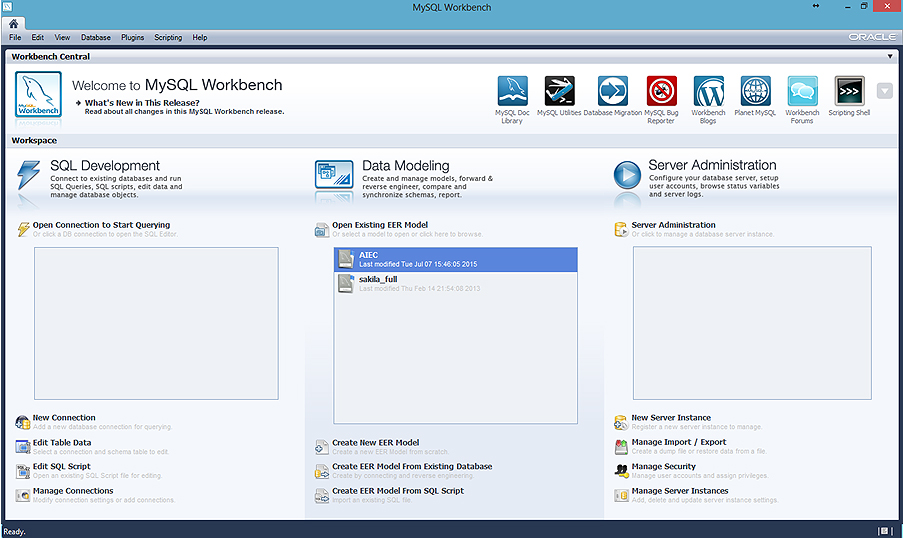Expand the shortcuts overflow arrow
Screen dimensions: 903x538
tap(884, 91)
